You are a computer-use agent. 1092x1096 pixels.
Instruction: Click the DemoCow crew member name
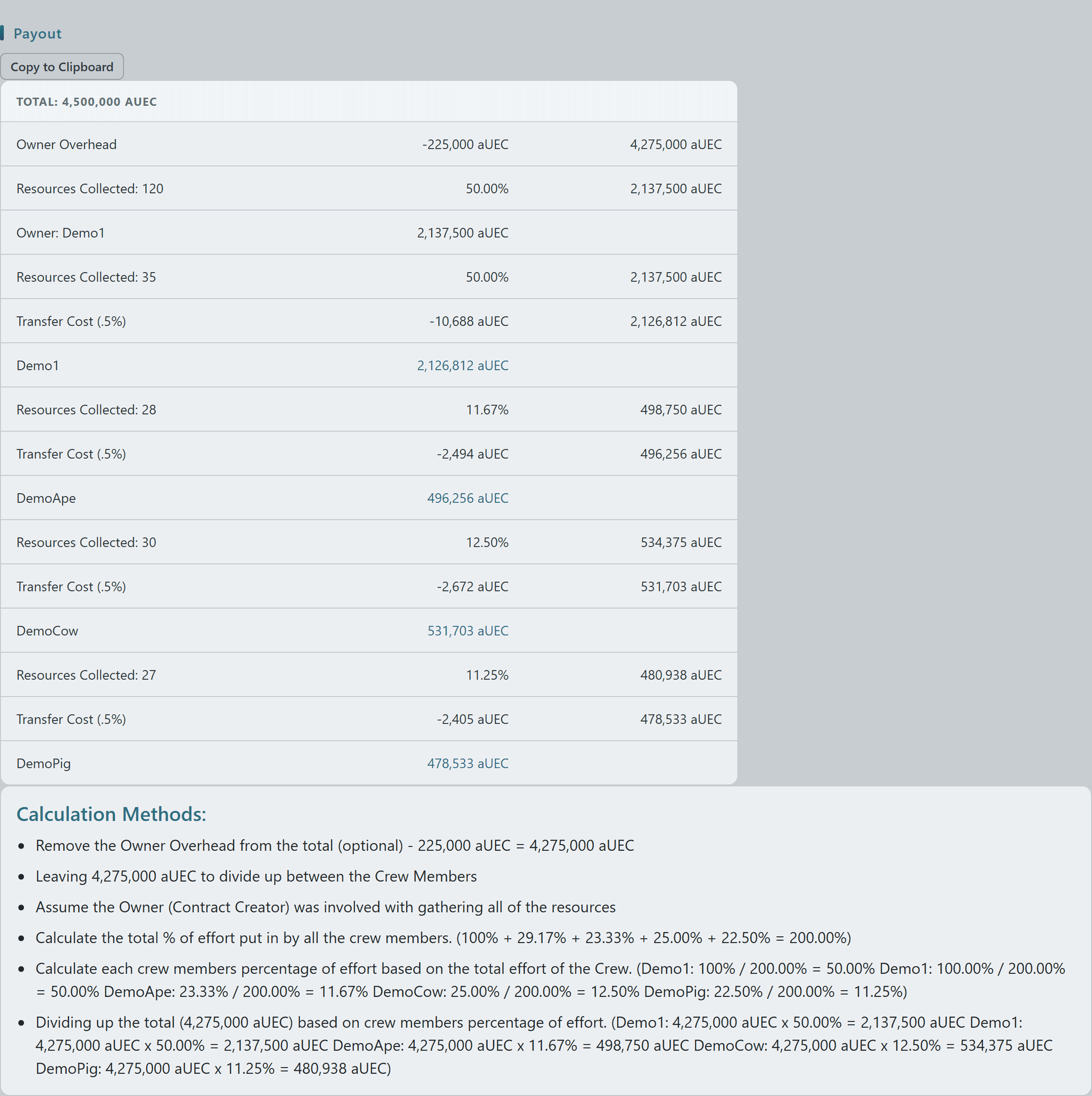point(47,631)
